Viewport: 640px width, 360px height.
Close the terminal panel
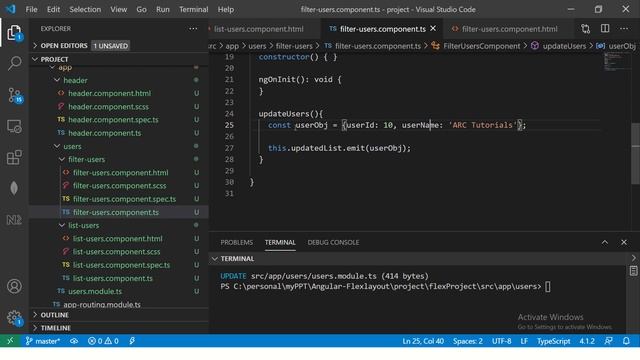click(x=624, y=242)
